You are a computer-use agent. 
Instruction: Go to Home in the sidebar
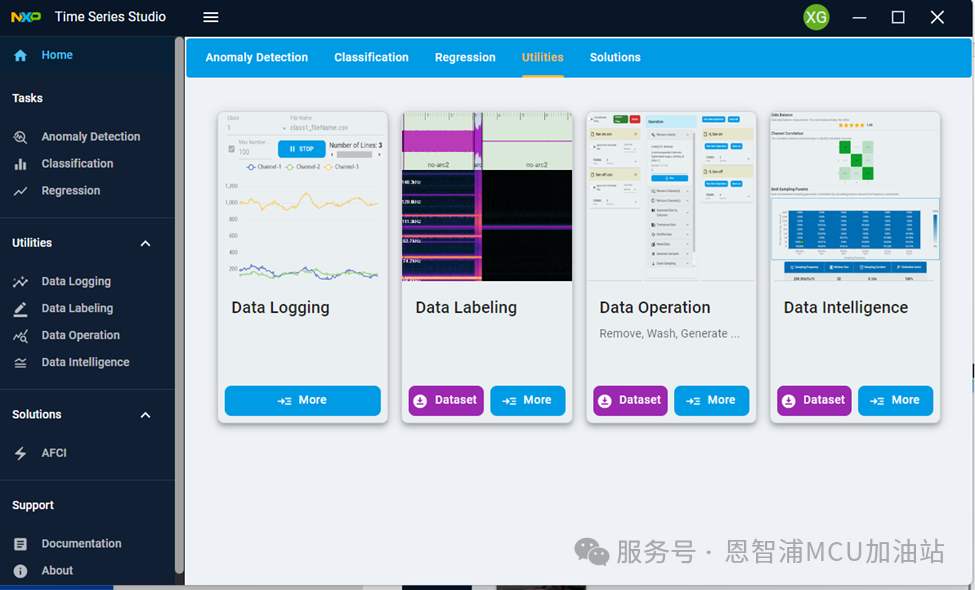pyautogui.click(x=87, y=55)
